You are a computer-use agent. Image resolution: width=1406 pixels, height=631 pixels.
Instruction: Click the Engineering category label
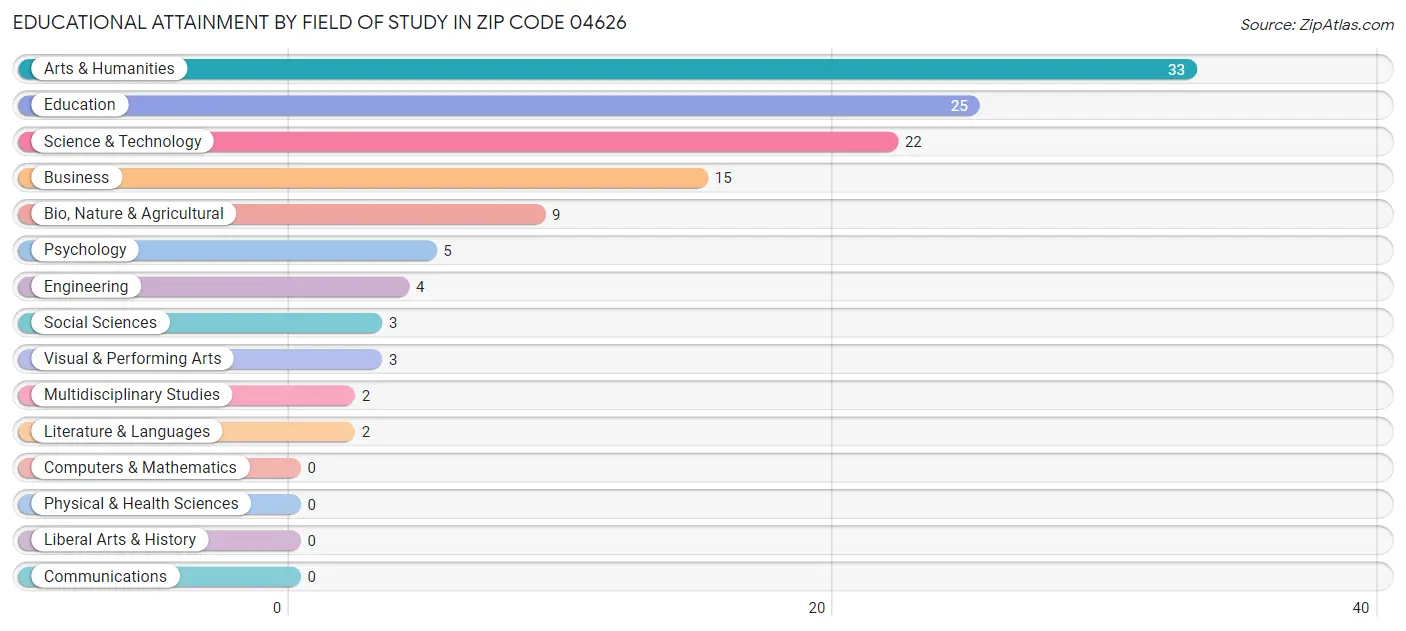86,286
